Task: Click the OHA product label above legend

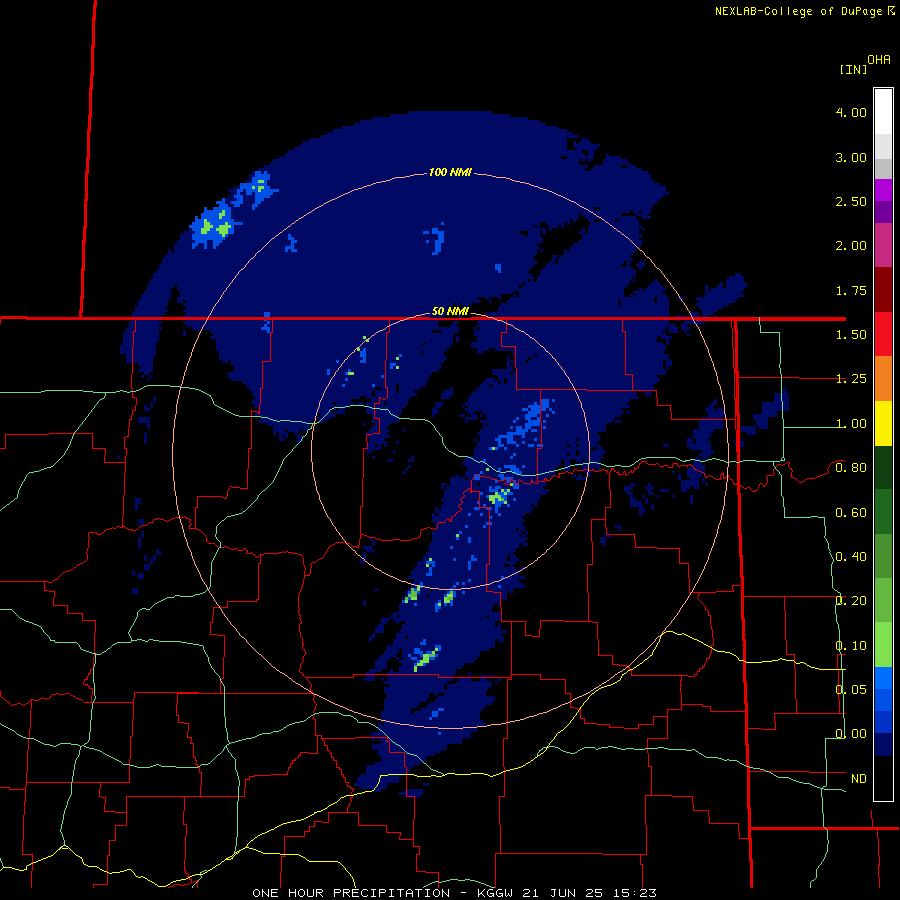Action: coord(879,59)
